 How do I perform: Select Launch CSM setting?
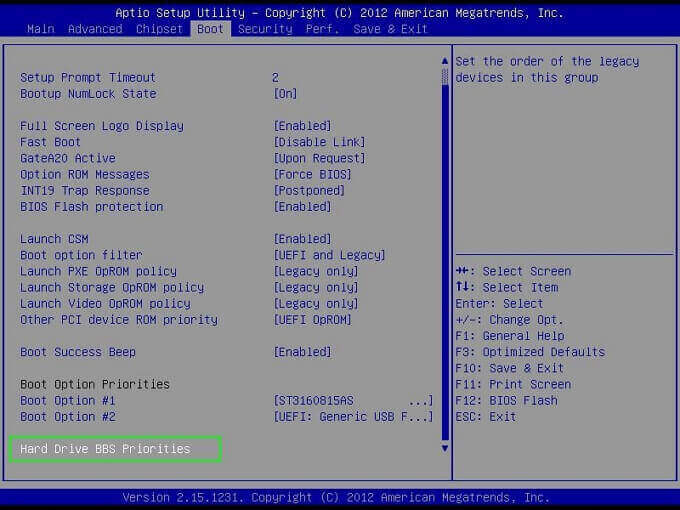[x=55, y=239]
